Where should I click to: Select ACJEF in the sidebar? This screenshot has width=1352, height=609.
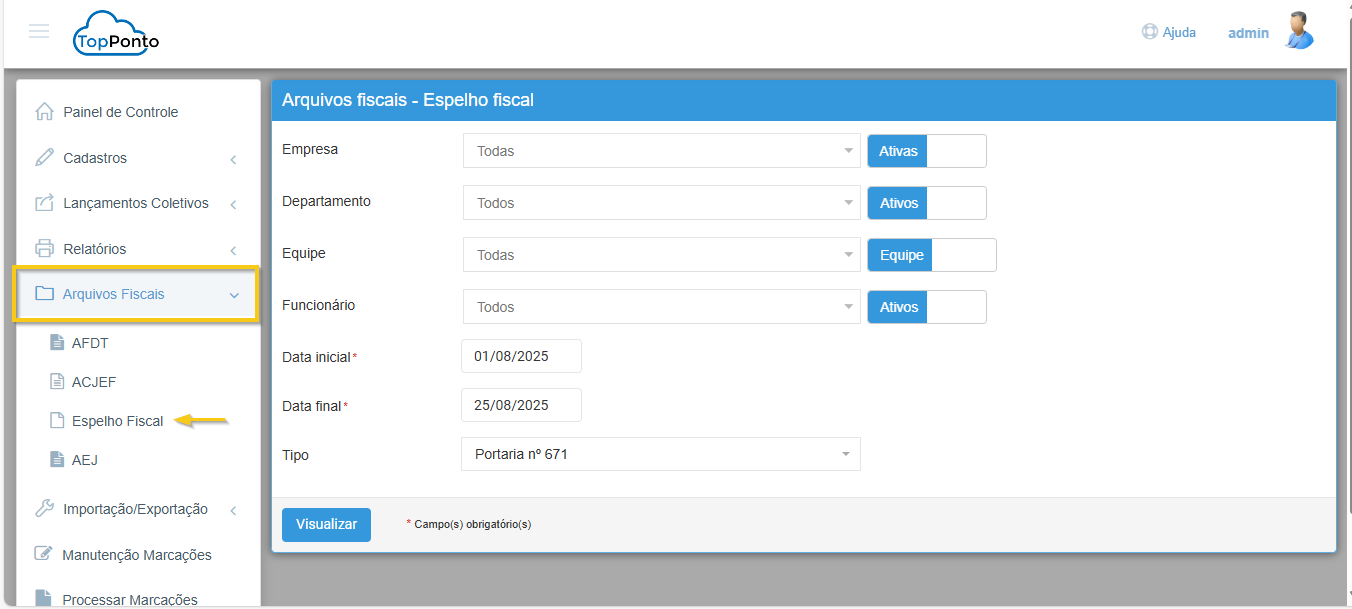coord(94,382)
